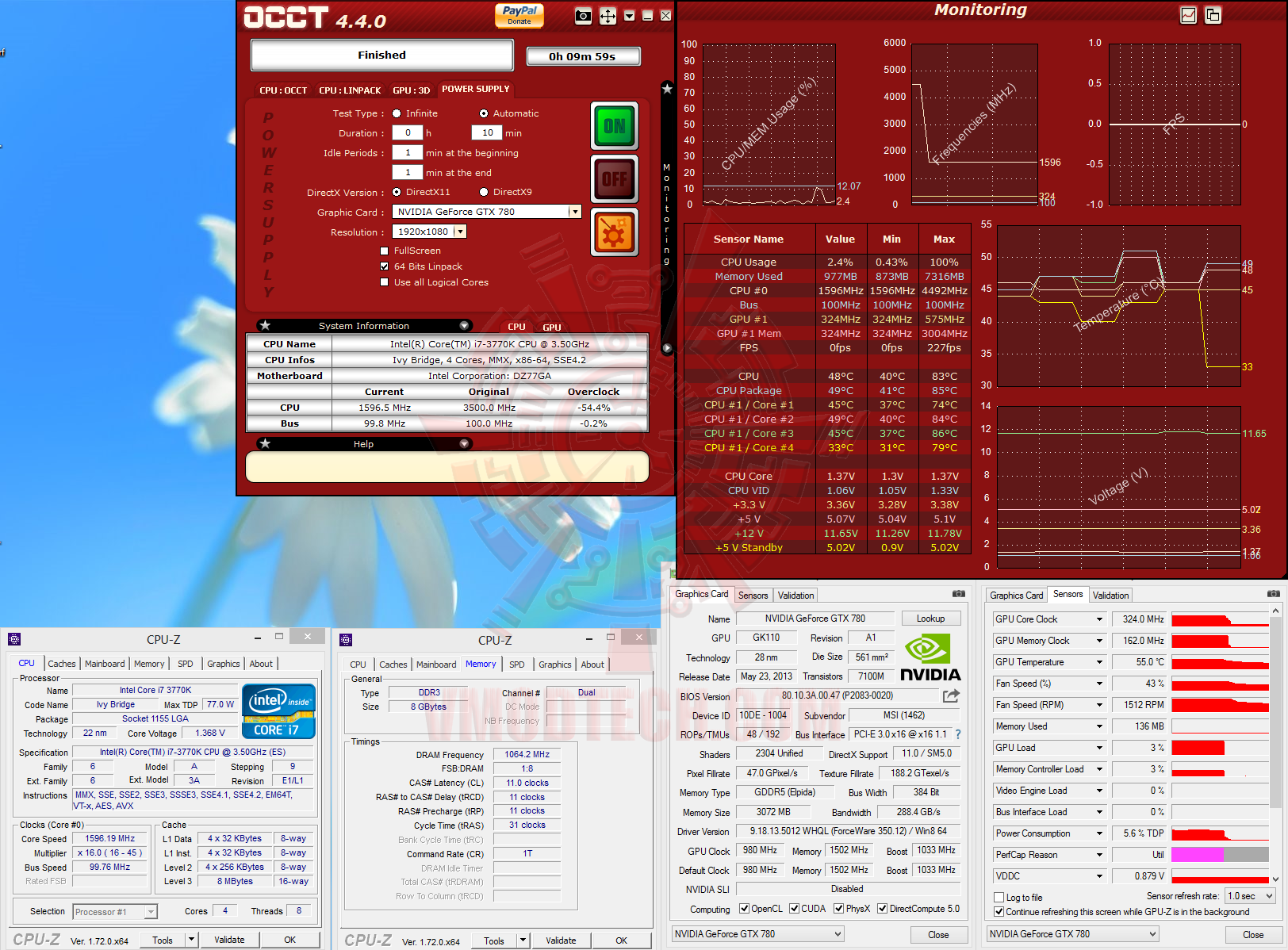Open the Resolution dropdown
This screenshot has height=950, width=1288.
click(460, 232)
